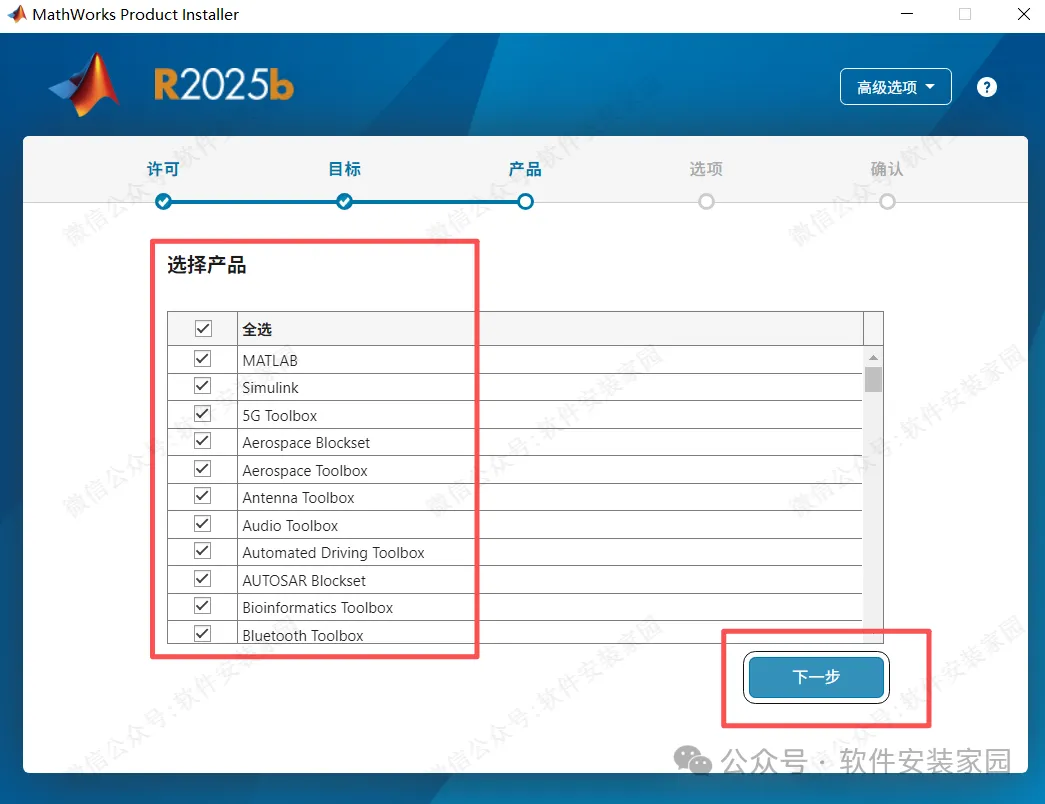Click the scrollbar up arrow in product list
Image resolution: width=1045 pixels, height=804 pixels.
[873, 357]
